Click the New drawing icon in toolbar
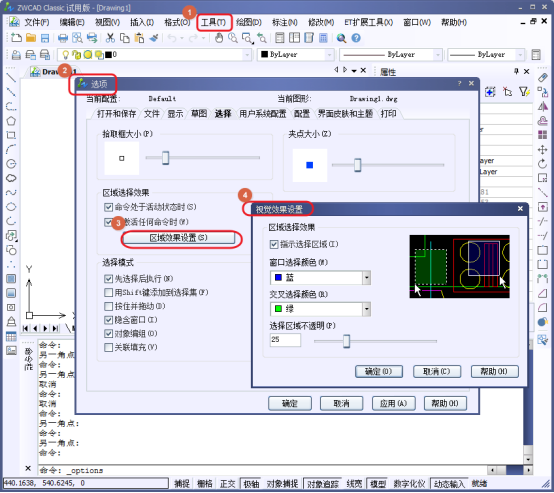554x493 pixels. click(x=16, y=38)
